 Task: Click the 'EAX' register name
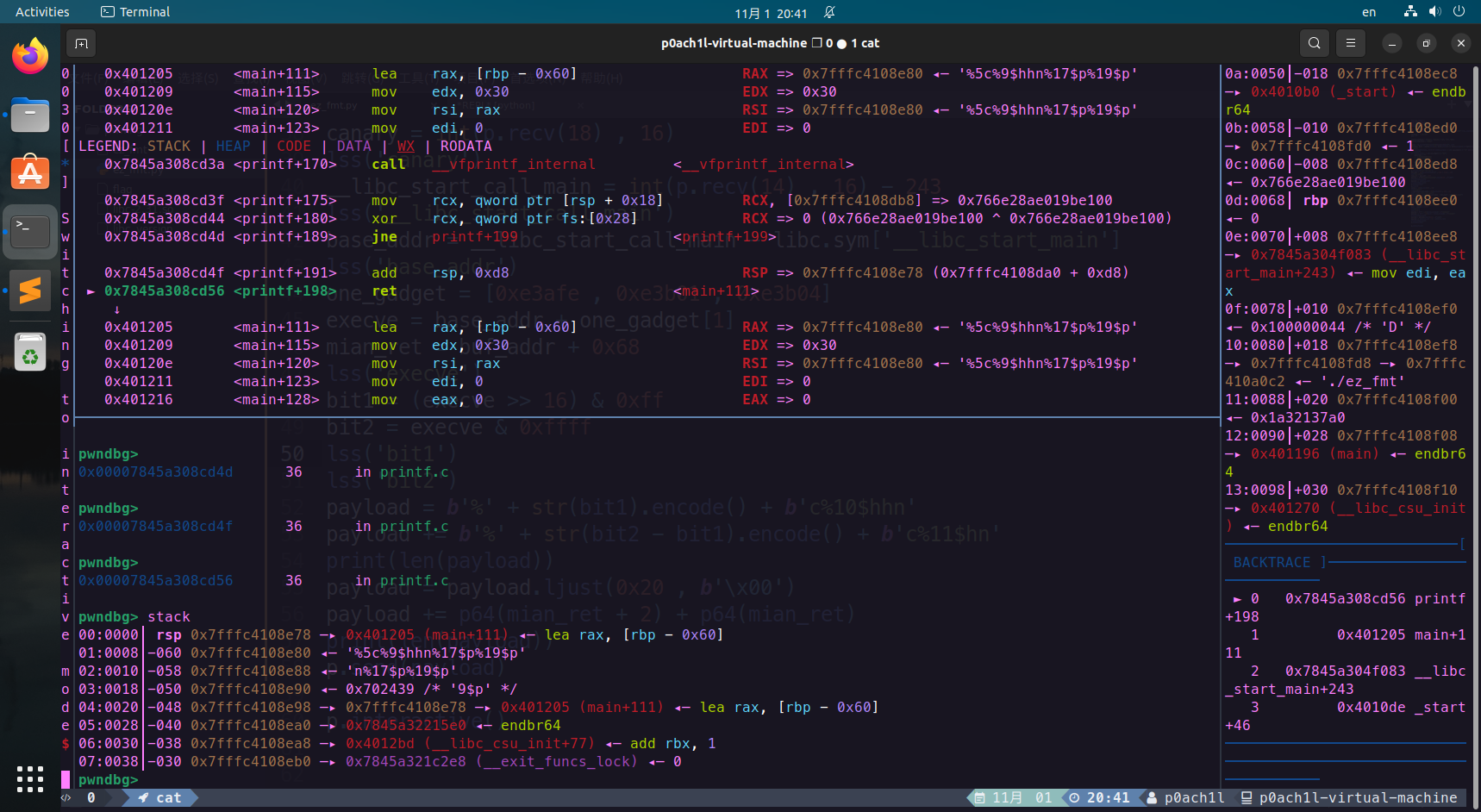pos(754,400)
